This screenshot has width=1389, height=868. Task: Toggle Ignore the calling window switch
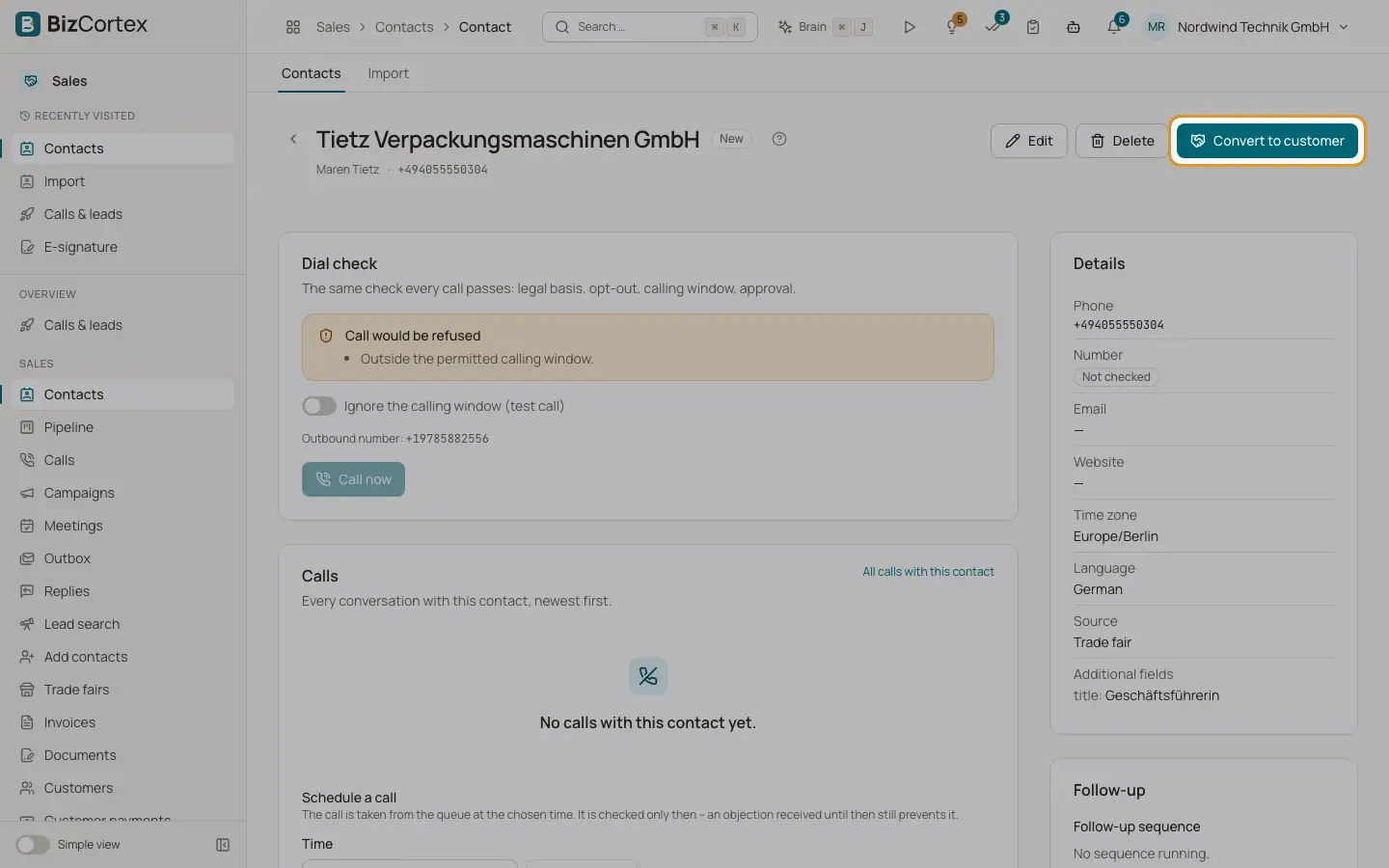(x=319, y=406)
